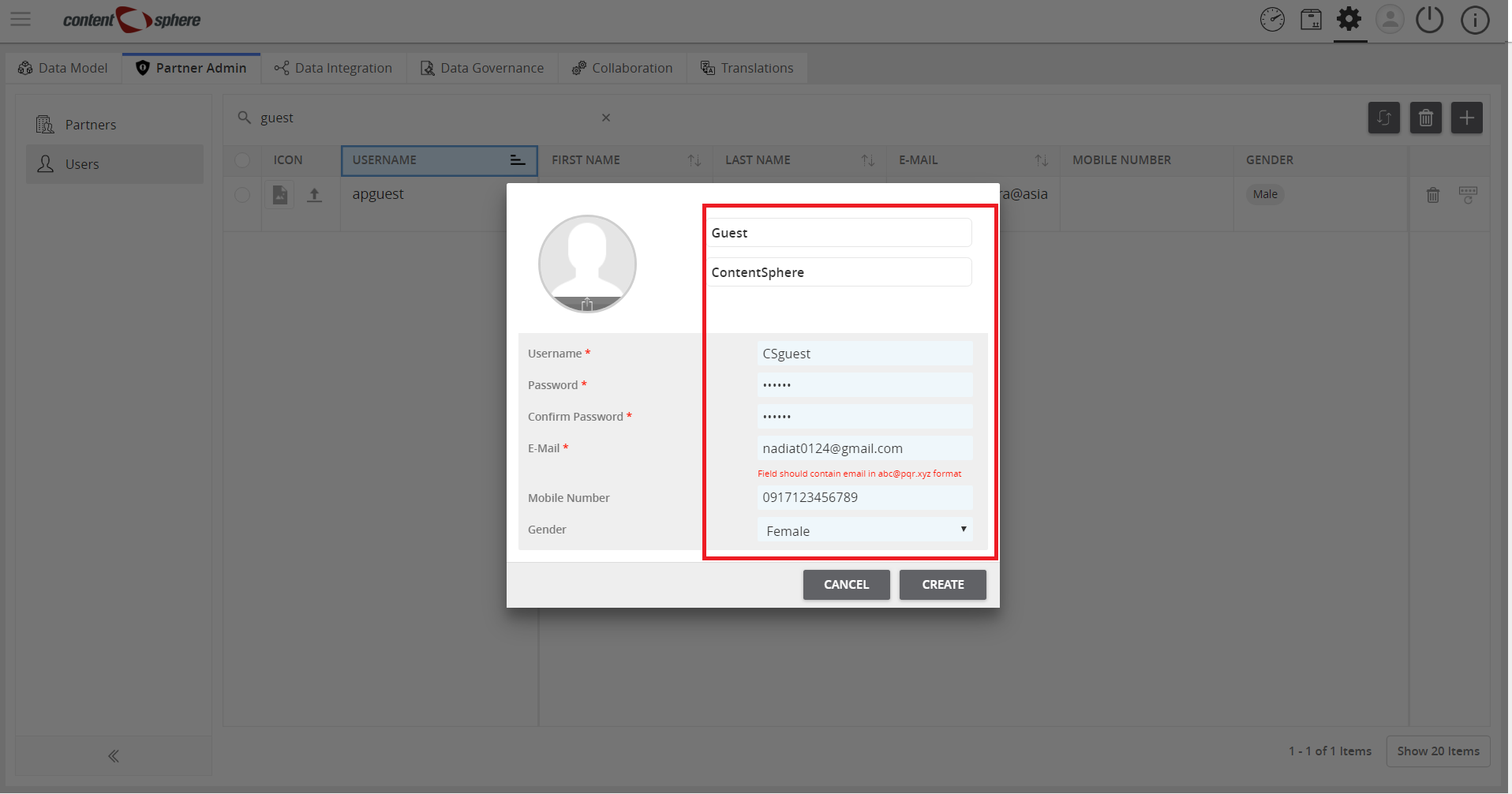
Task: Select the apguest row checkbox
Action: pos(242,195)
